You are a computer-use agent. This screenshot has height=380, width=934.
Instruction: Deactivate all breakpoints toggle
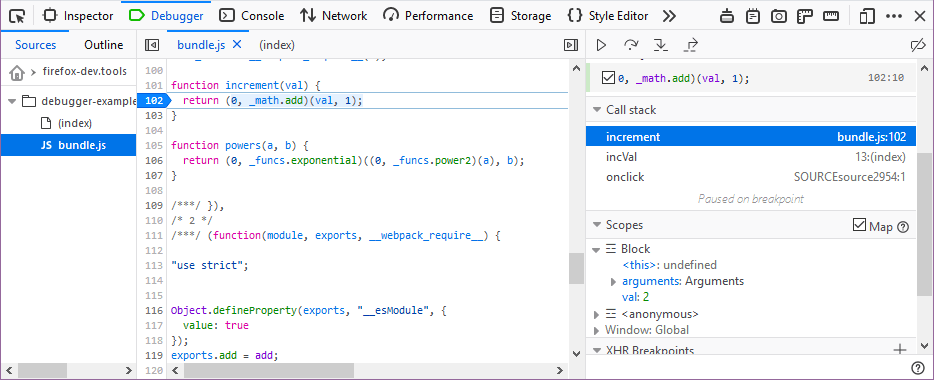[x=919, y=45]
